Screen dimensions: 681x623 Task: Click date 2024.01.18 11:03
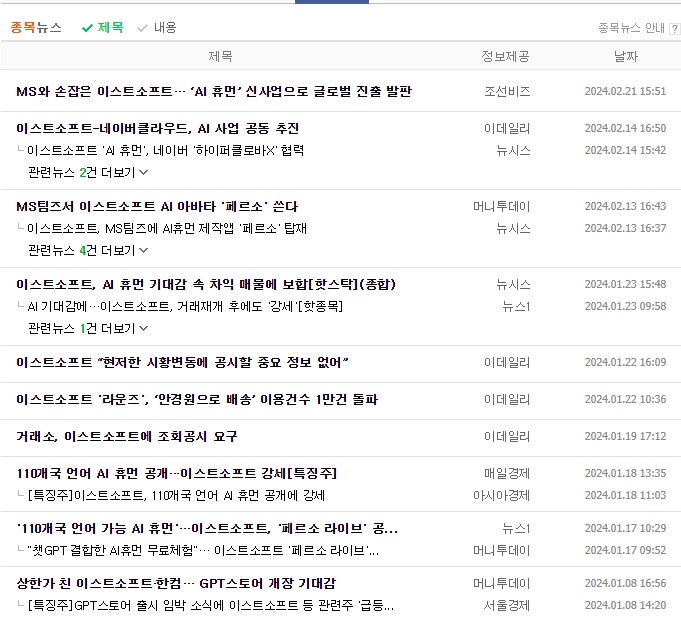625,495
